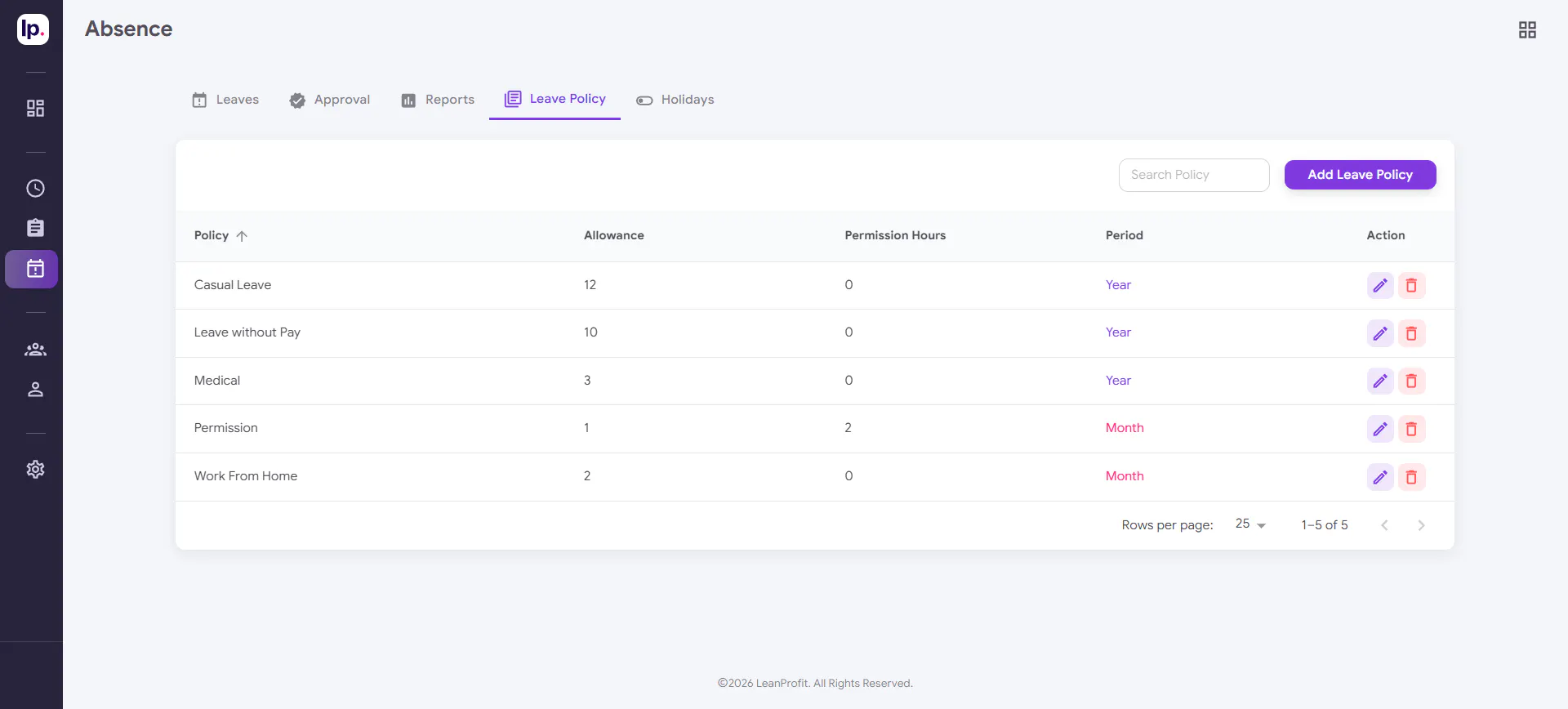
Task: Click the allowance value 12
Action: coord(590,285)
